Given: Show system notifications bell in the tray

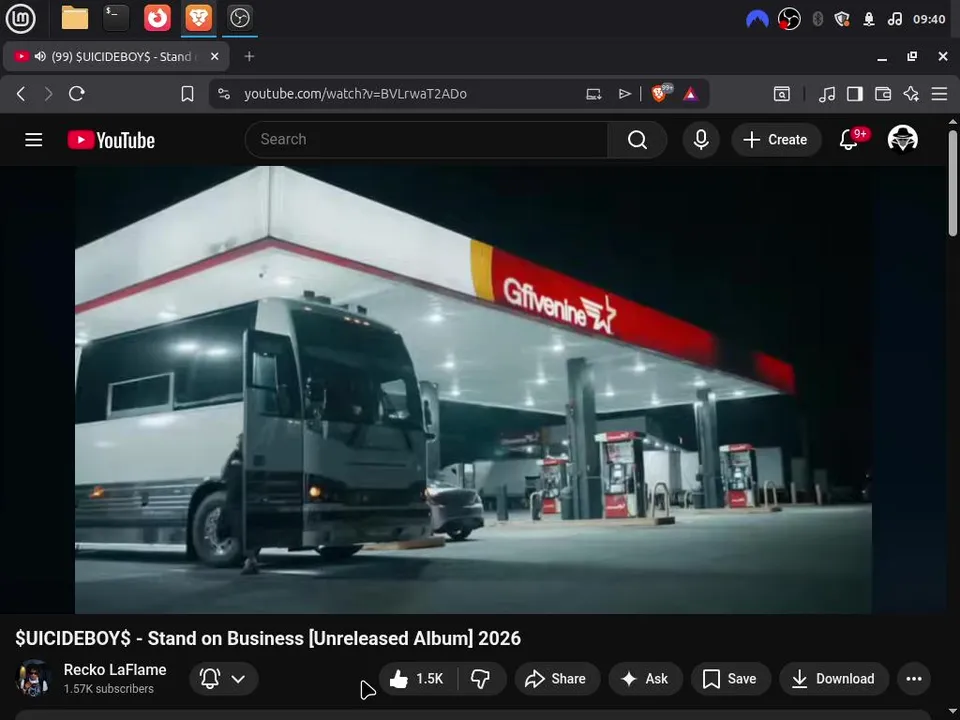Looking at the screenshot, I should (869, 19).
